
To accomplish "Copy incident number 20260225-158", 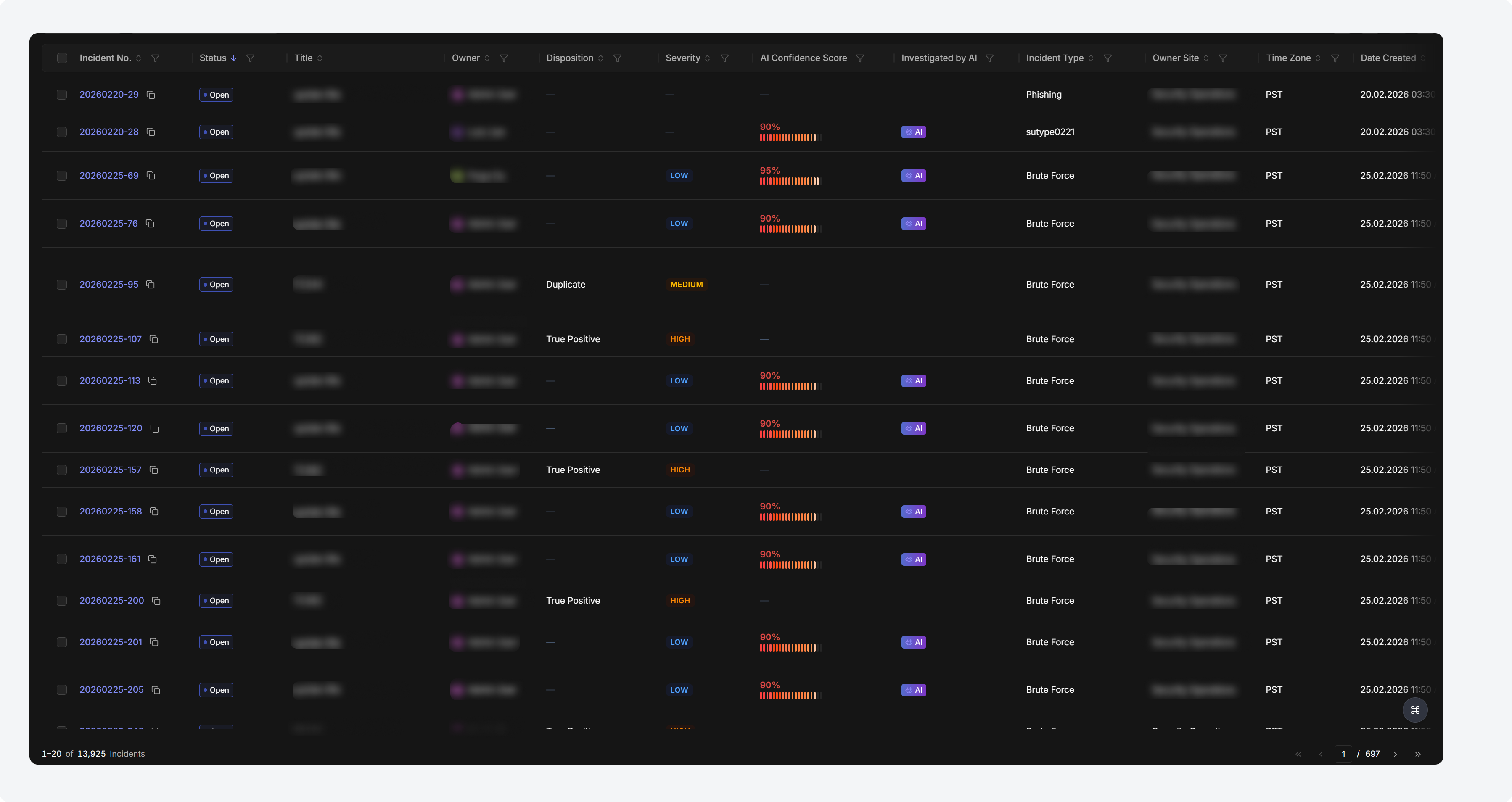I will click(x=154, y=512).
